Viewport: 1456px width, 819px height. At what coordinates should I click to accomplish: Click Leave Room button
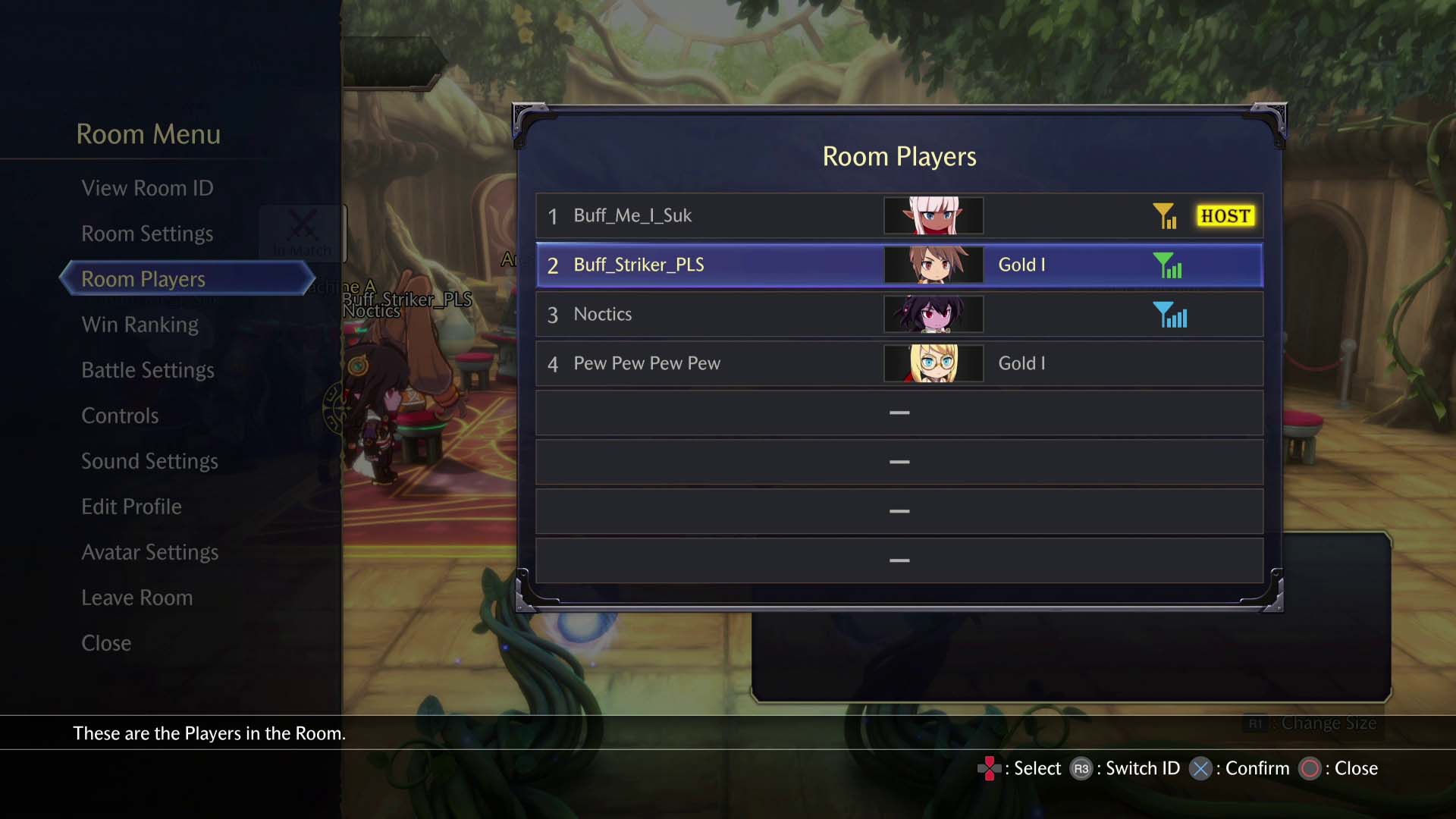tap(137, 596)
